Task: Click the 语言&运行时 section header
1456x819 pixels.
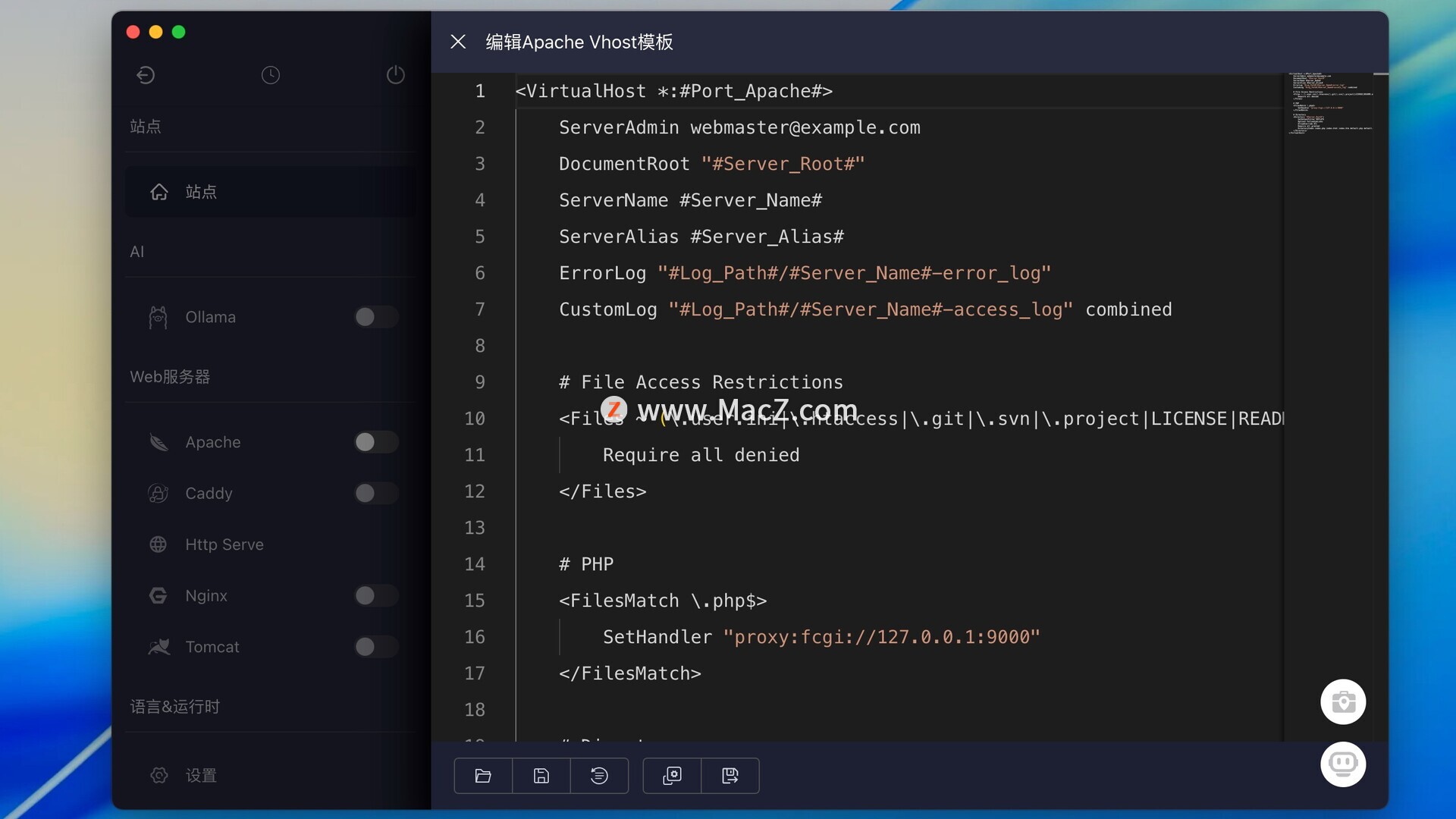Action: [x=174, y=707]
